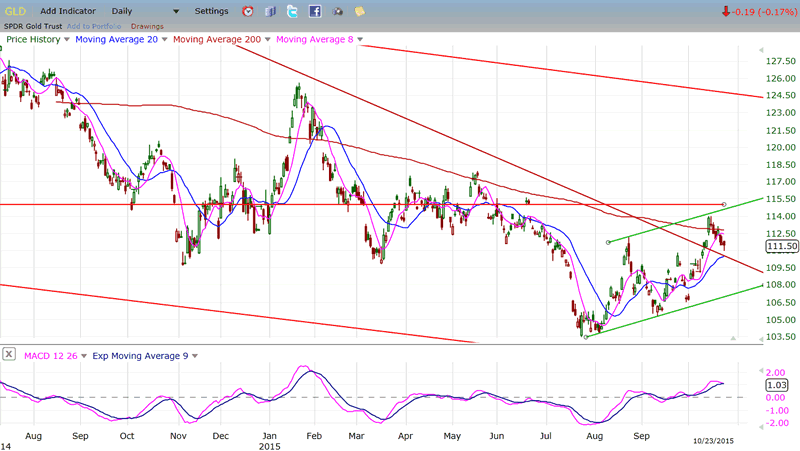This screenshot has width=800, height=451.
Task: Open the compare charts book icon
Action: (270, 11)
